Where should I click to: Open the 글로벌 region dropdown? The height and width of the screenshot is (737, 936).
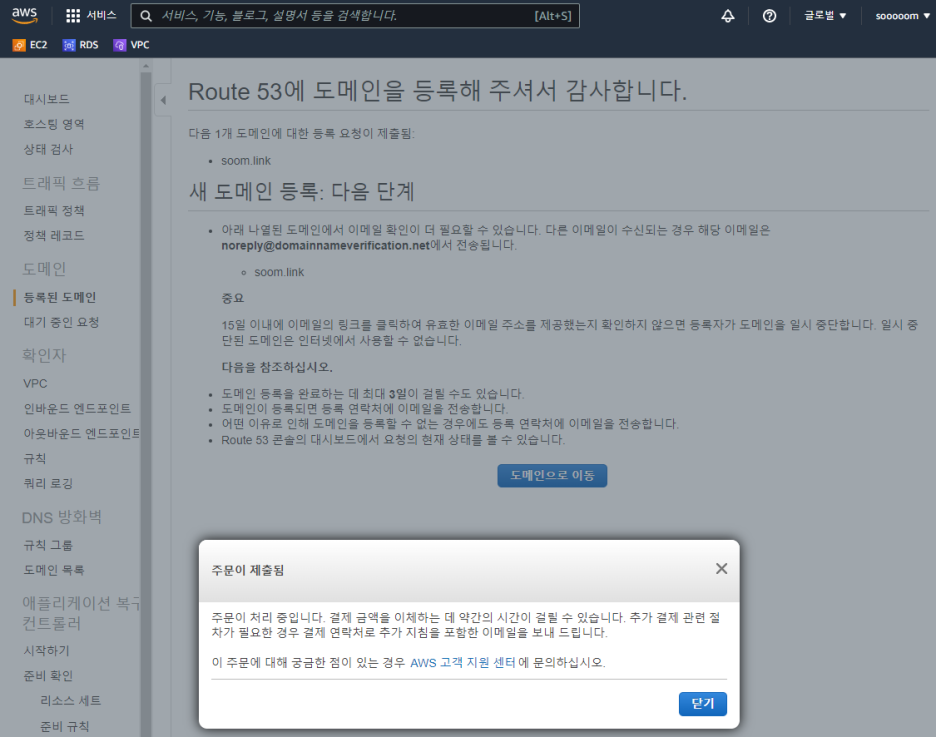(x=825, y=16)
